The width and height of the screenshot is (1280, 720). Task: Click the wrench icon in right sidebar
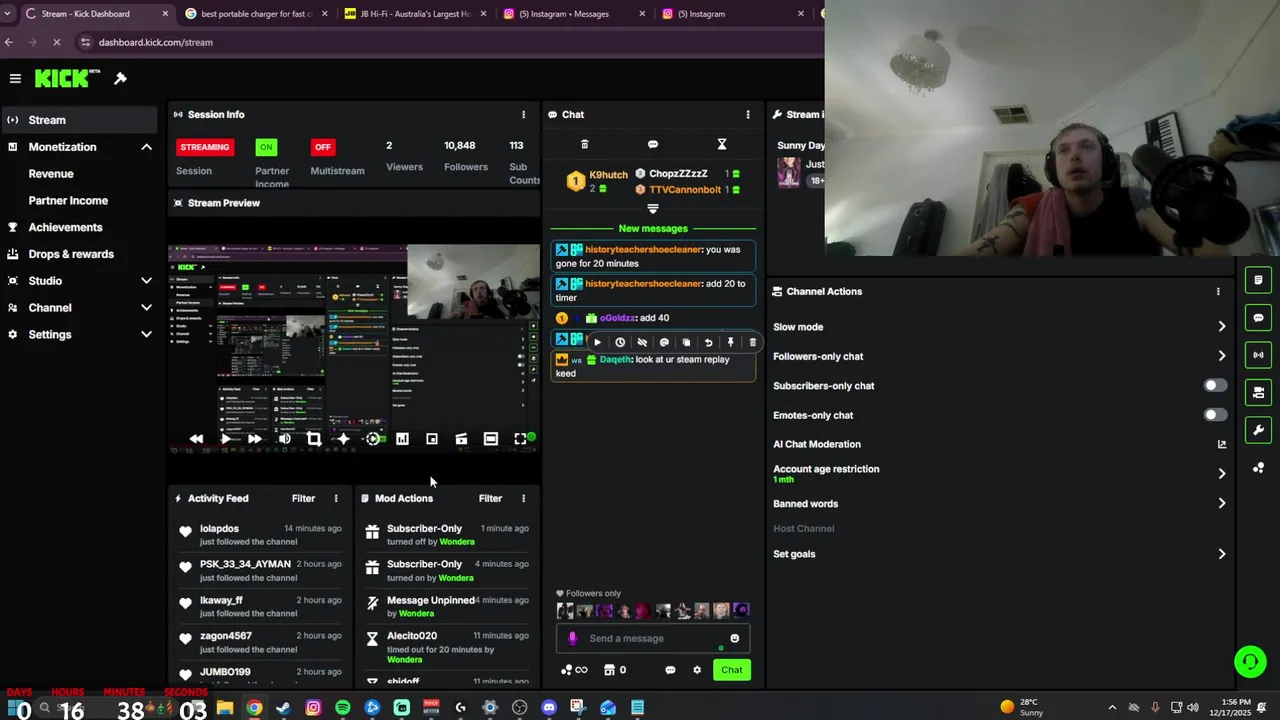point(1258,430)
